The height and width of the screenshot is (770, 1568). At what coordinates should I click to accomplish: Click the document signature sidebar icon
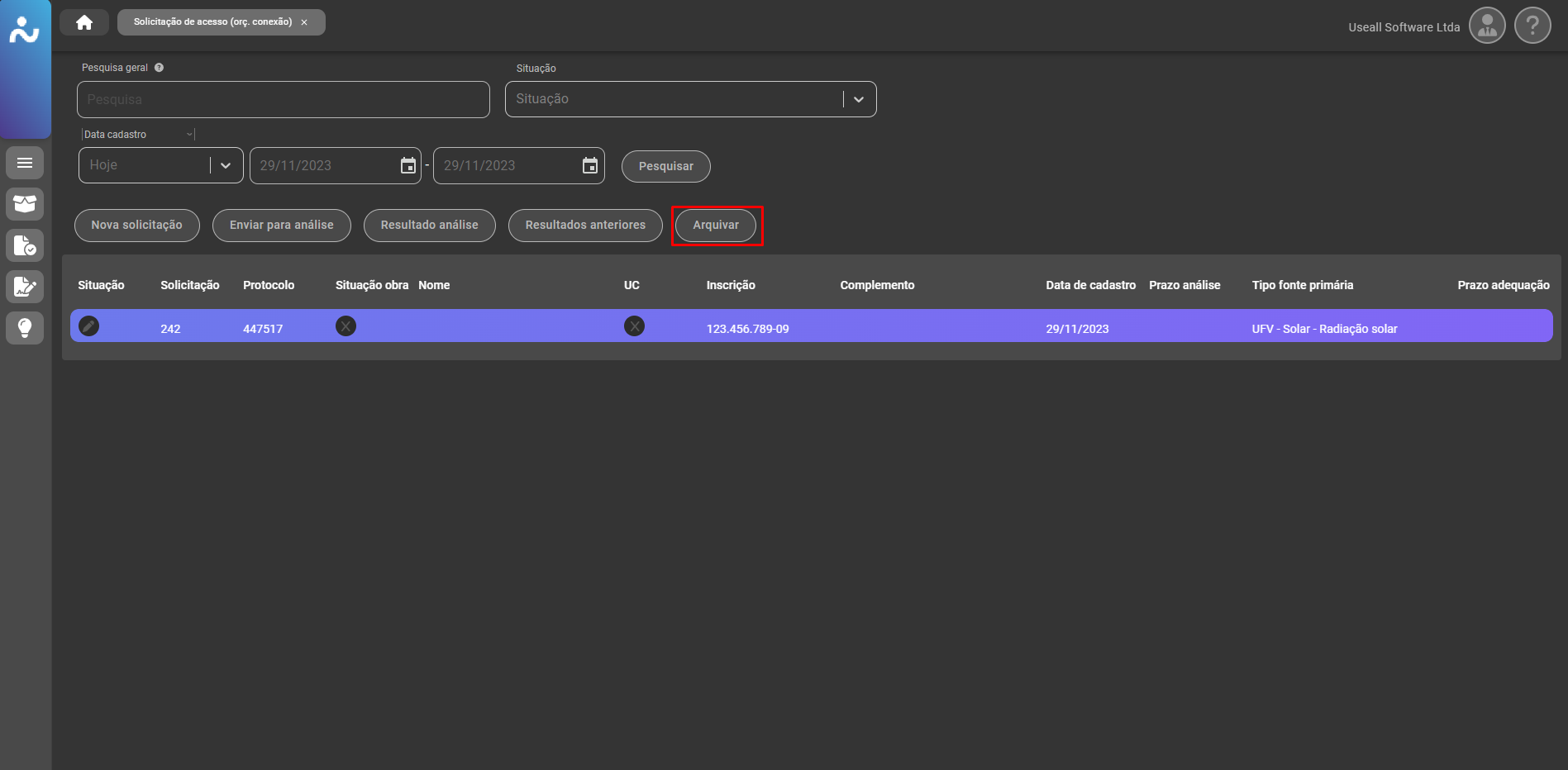coord(25,287)
